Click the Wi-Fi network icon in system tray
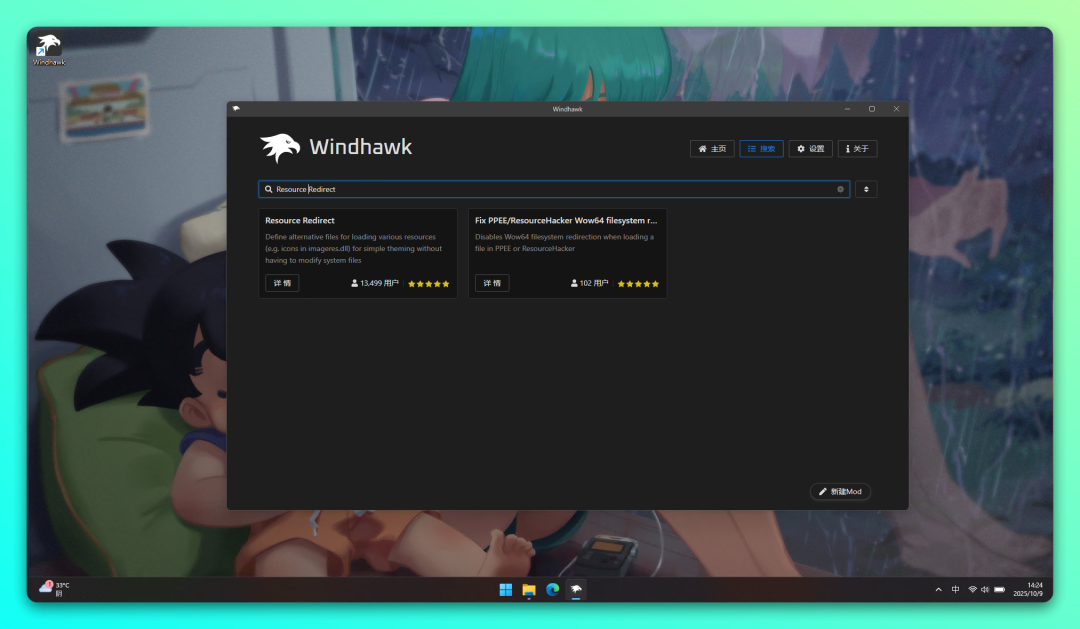This screenshot has width=1080, height=629. pos(972,589)
